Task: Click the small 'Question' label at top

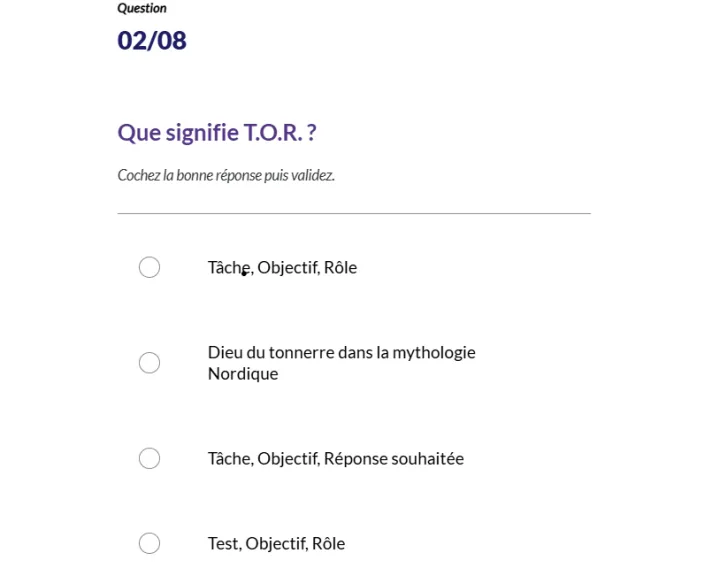Action: (142, 8)
